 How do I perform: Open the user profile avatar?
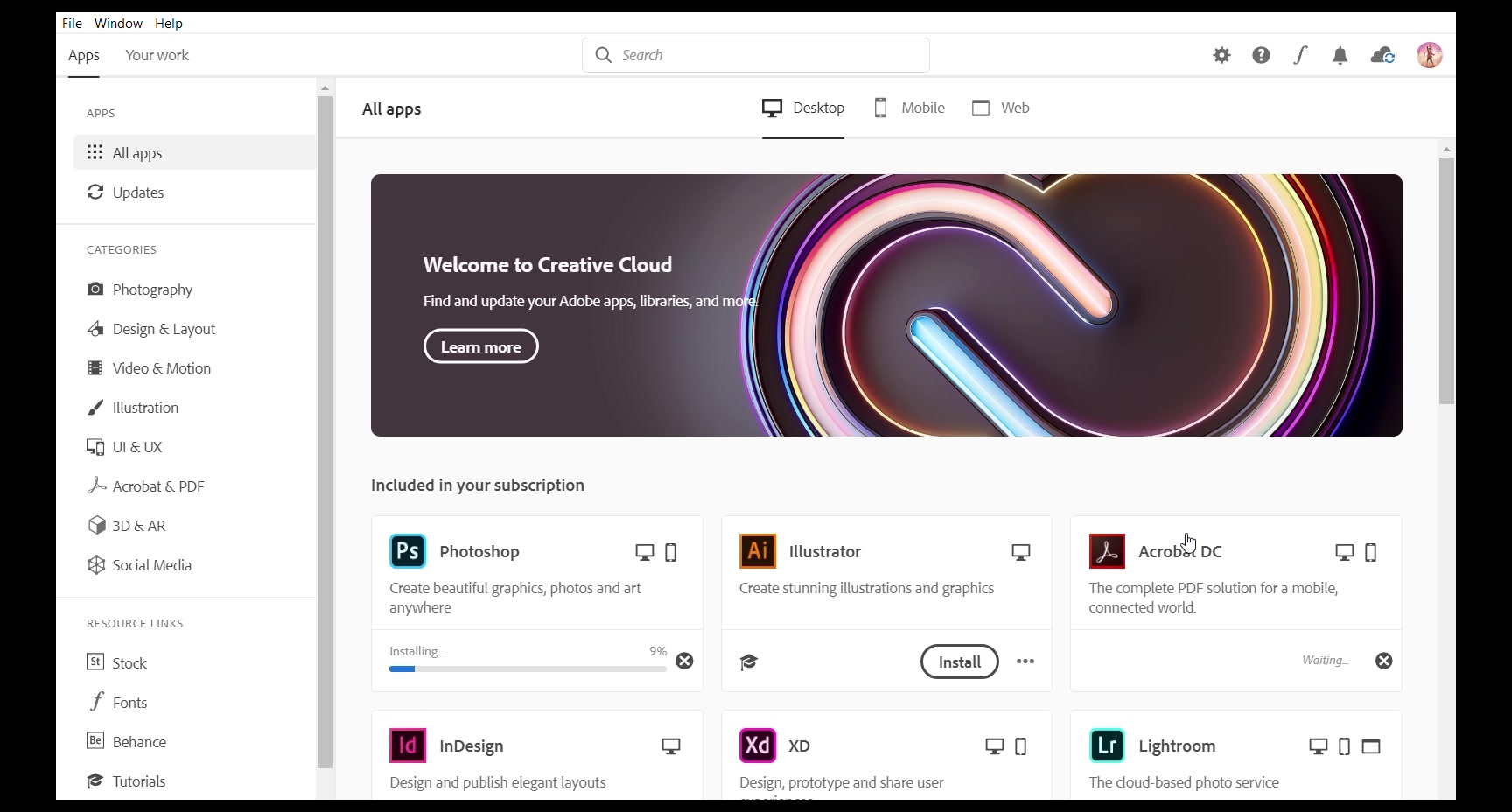click(1430, 55)
